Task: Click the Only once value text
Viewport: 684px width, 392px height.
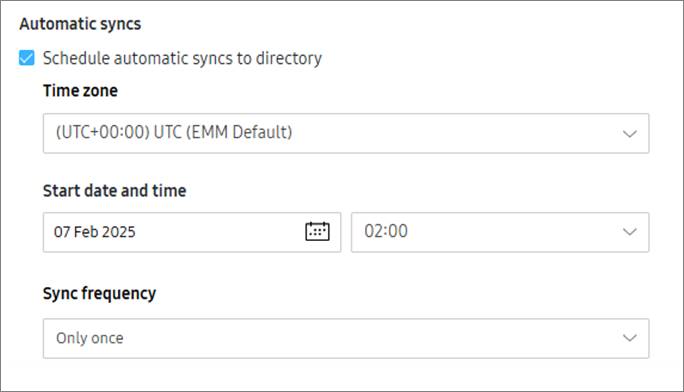Action: [x=89, y=338]
